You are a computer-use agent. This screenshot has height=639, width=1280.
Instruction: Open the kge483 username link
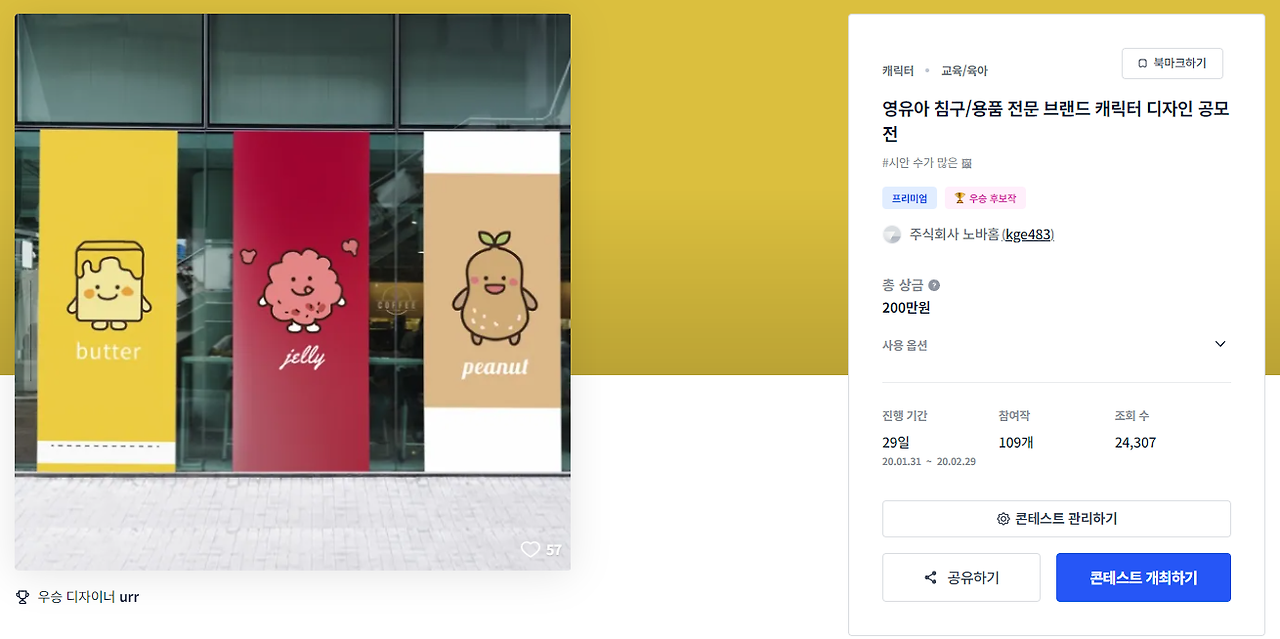pyautogui.click(x=1028, y=235)
